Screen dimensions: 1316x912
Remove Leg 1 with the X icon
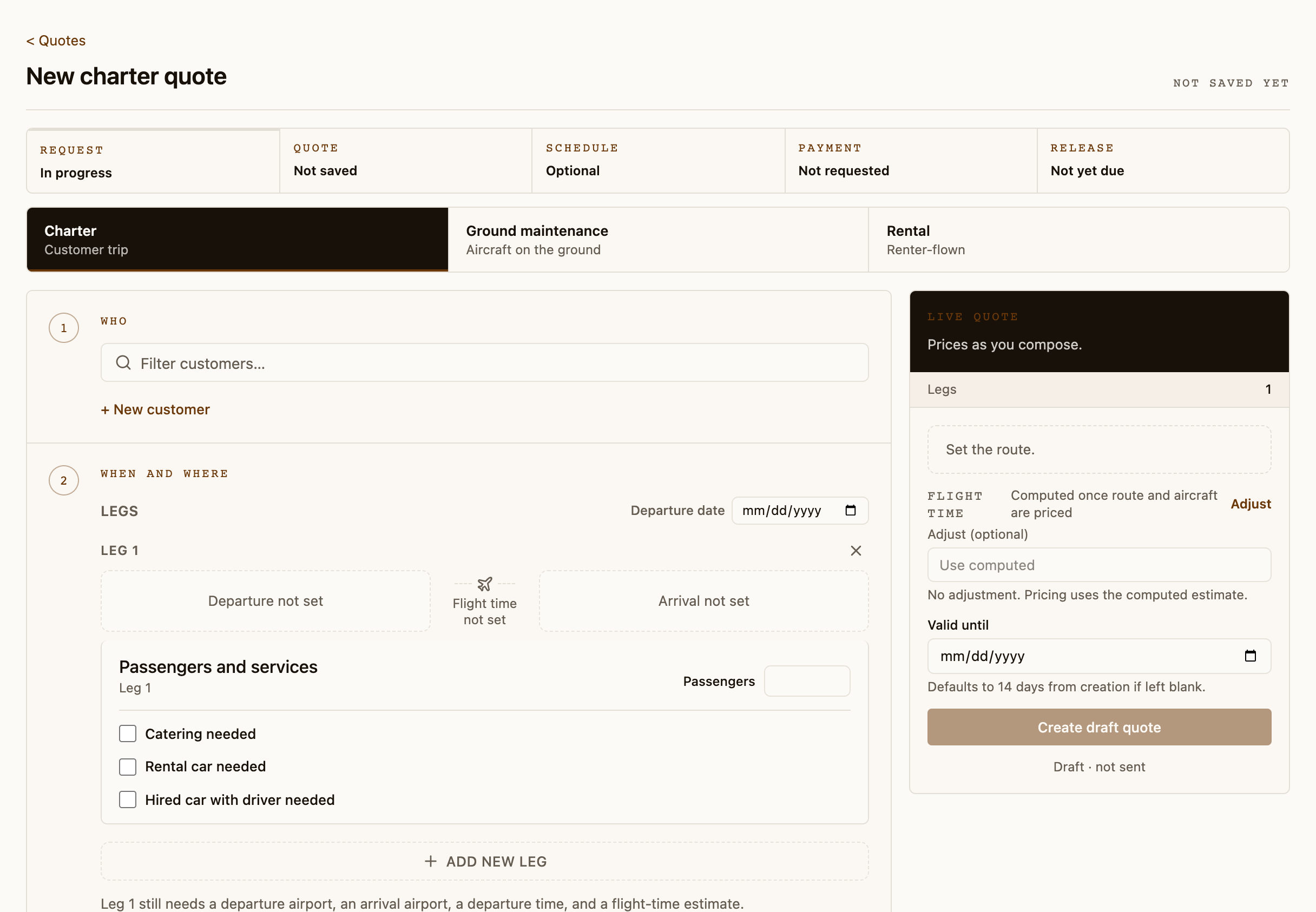point(855,550)
